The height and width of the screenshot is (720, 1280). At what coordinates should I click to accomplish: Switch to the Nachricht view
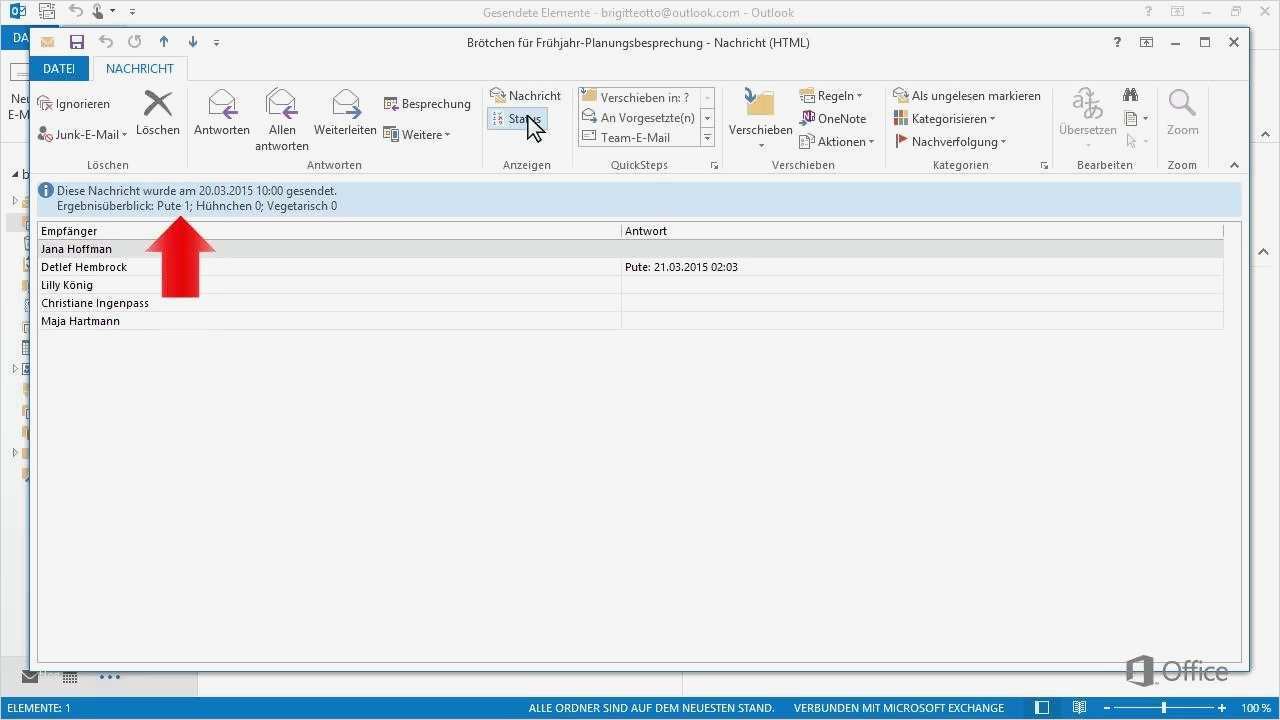524,95
